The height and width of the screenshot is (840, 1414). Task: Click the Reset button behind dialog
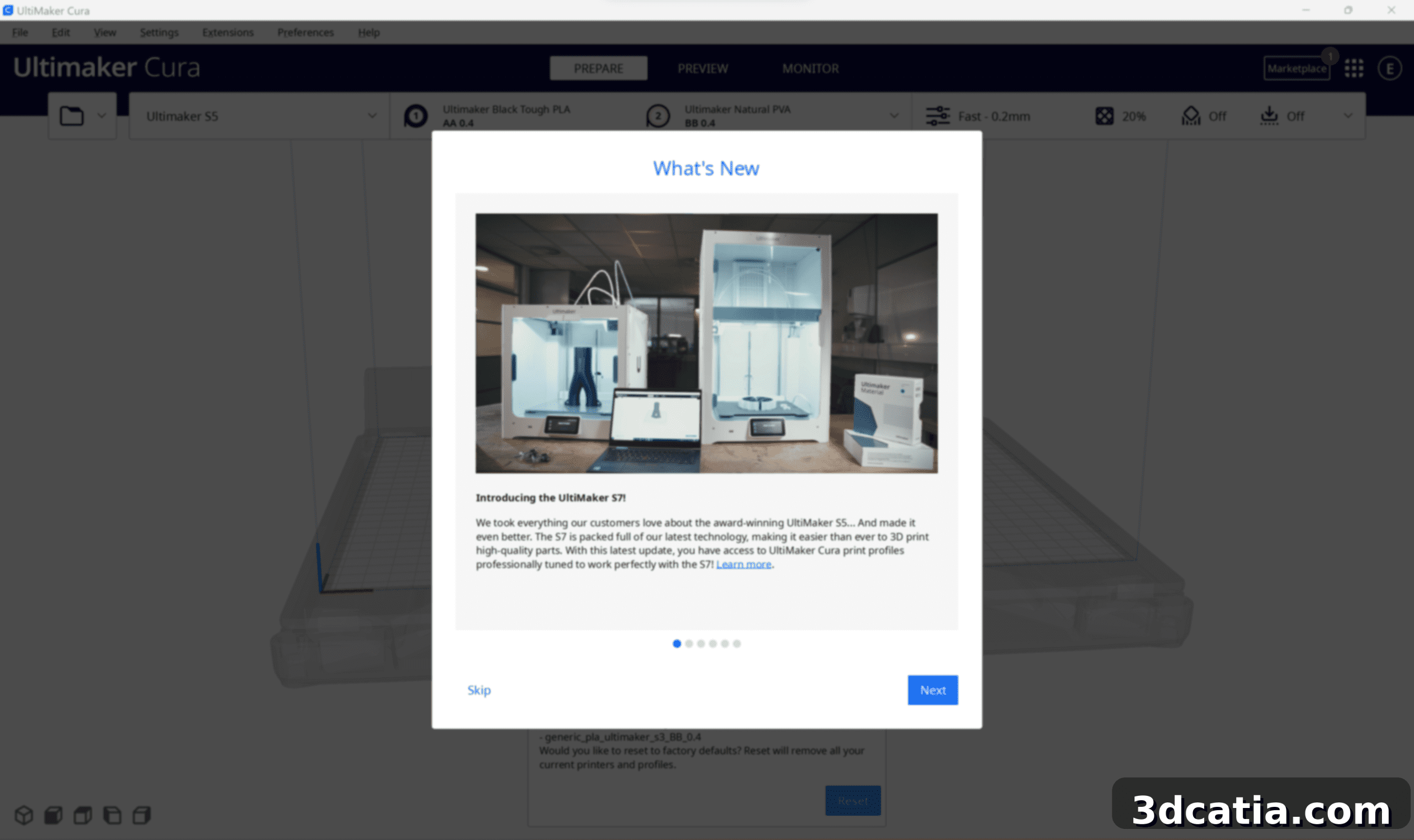point(852,800)
